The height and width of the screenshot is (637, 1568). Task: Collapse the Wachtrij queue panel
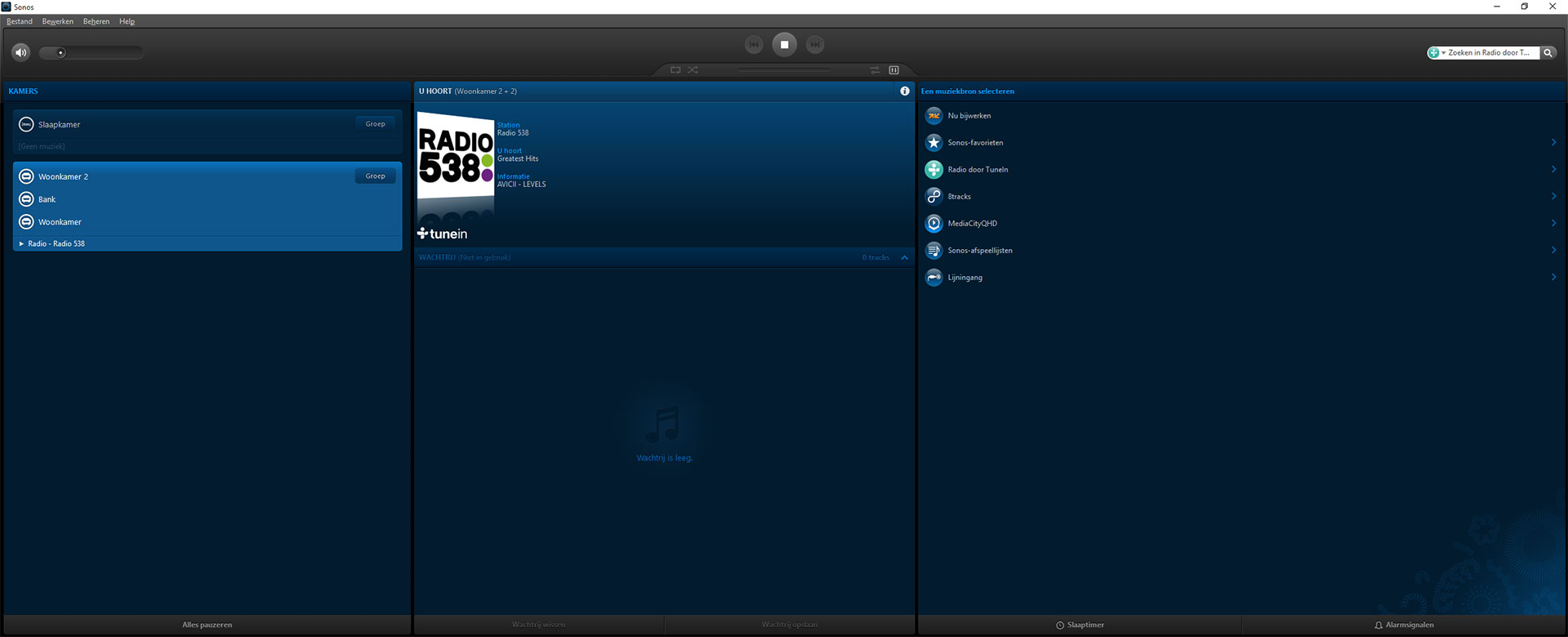point(904,258)
